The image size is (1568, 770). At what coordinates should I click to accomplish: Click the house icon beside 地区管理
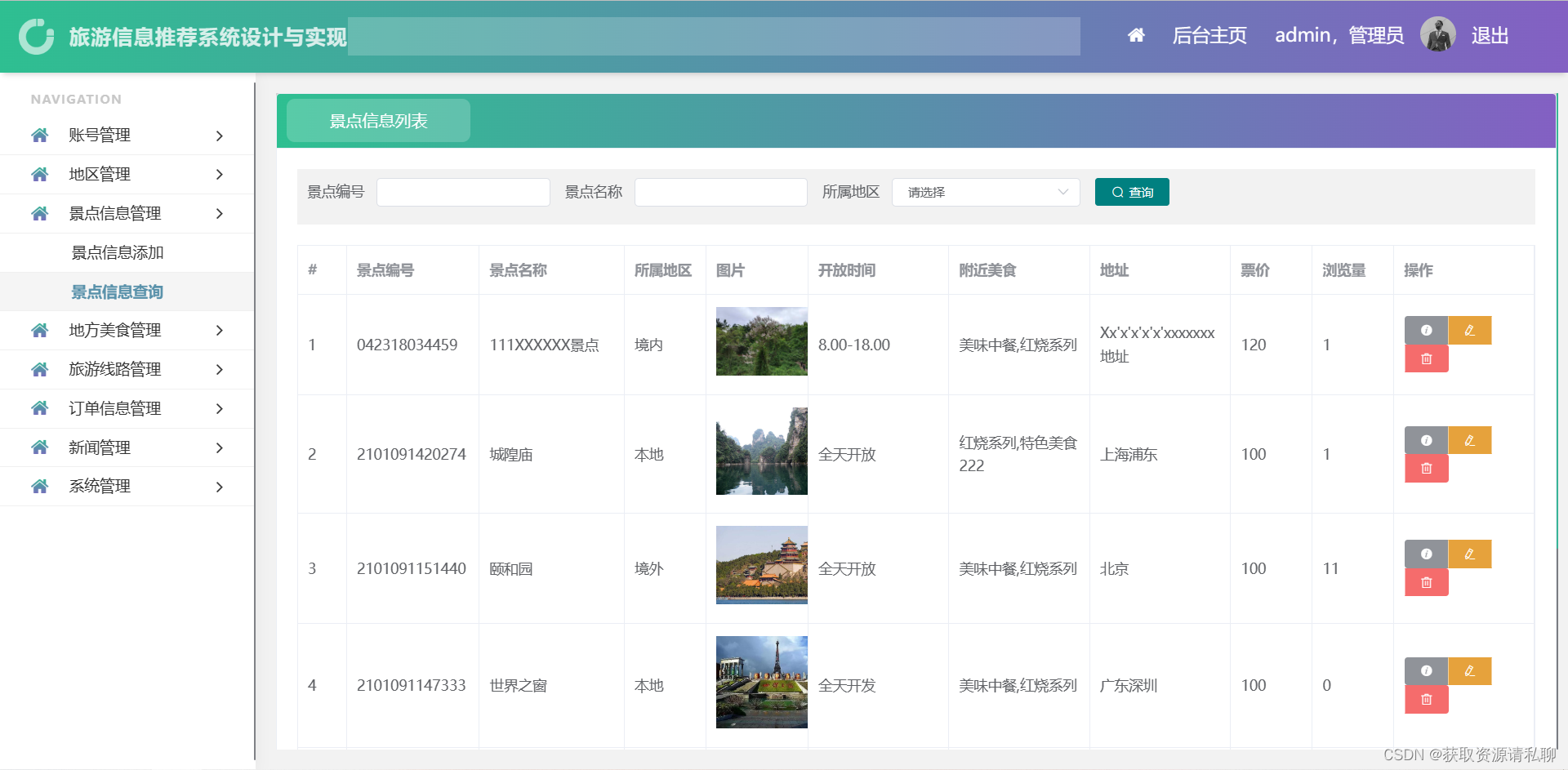pyautogui.click(x=39, y=174)
